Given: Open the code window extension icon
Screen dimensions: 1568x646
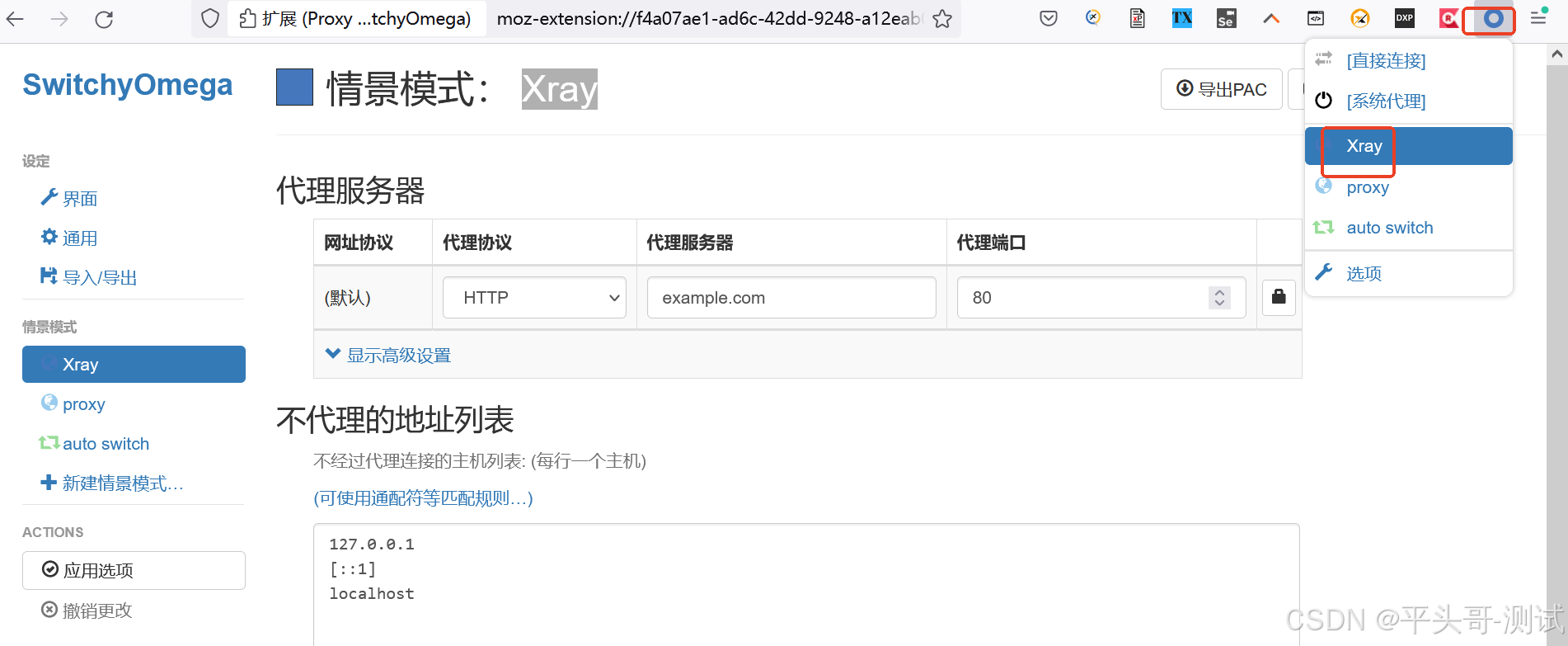Looking at the screenshot, I should click(x=1316, y=18).
